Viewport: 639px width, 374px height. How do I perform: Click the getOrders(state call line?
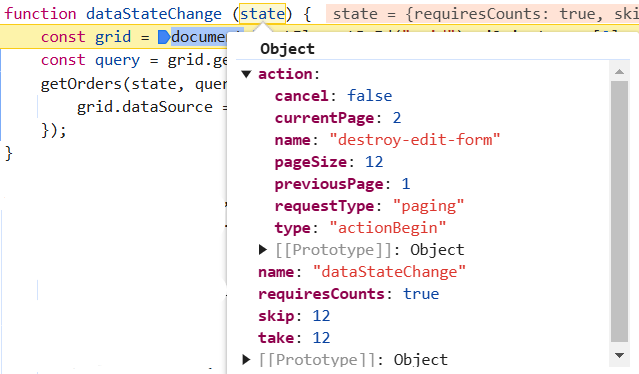[x=134, y=84]
